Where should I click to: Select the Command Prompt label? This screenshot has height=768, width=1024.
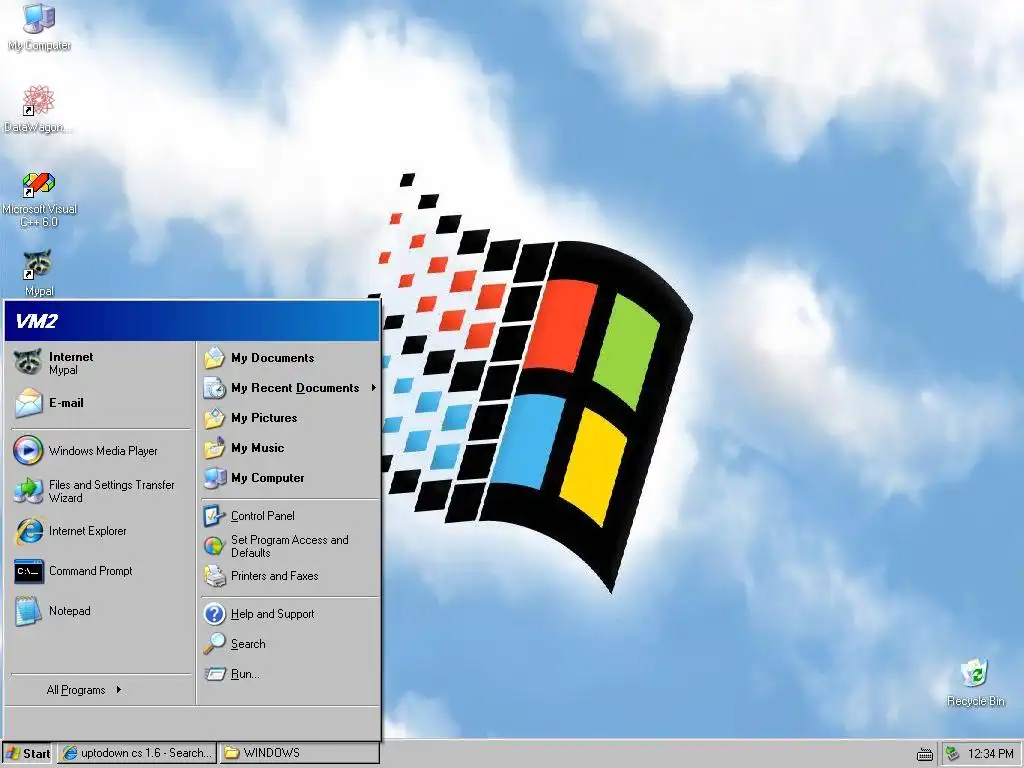91,571
